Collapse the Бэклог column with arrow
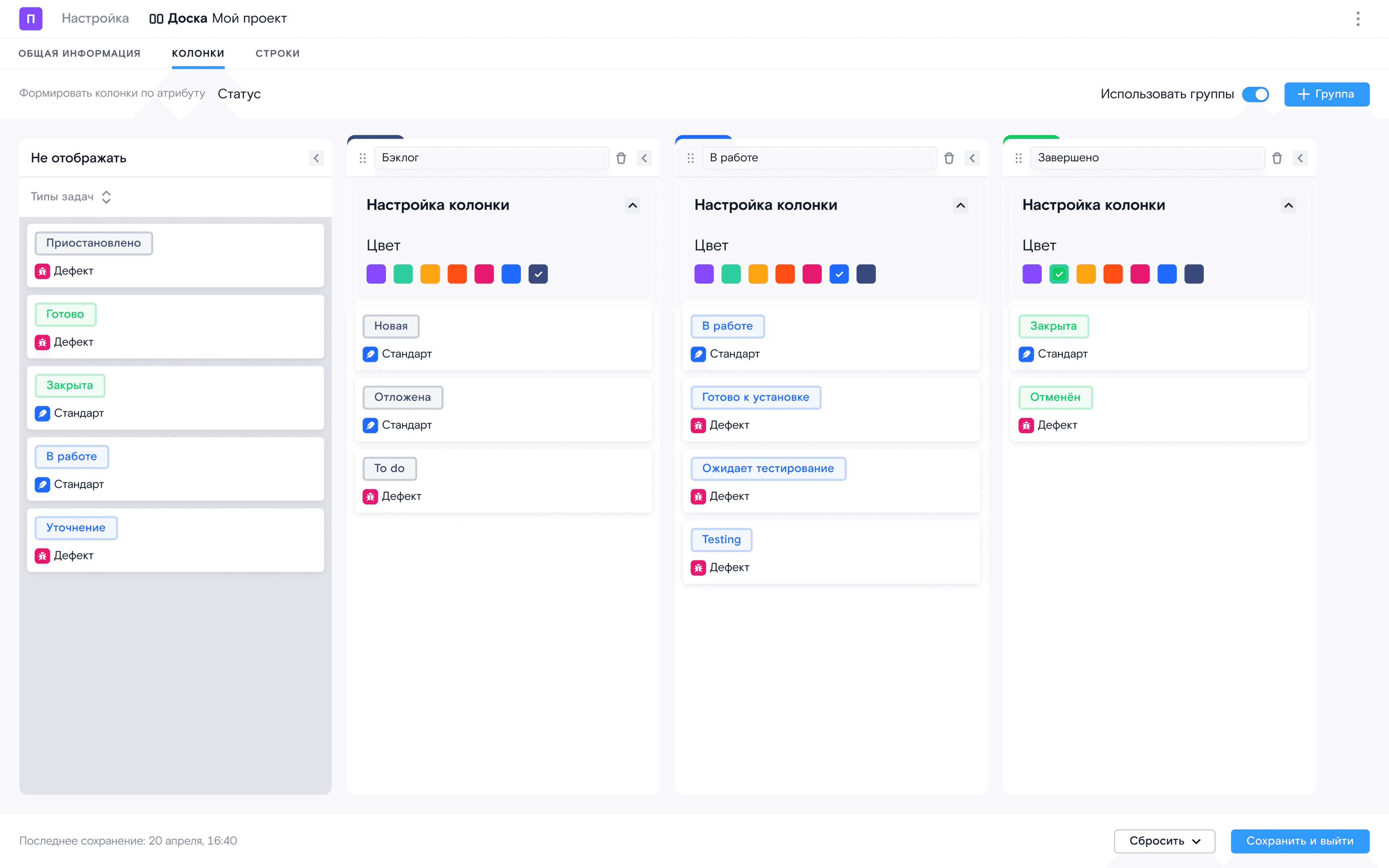 point(644,158)
